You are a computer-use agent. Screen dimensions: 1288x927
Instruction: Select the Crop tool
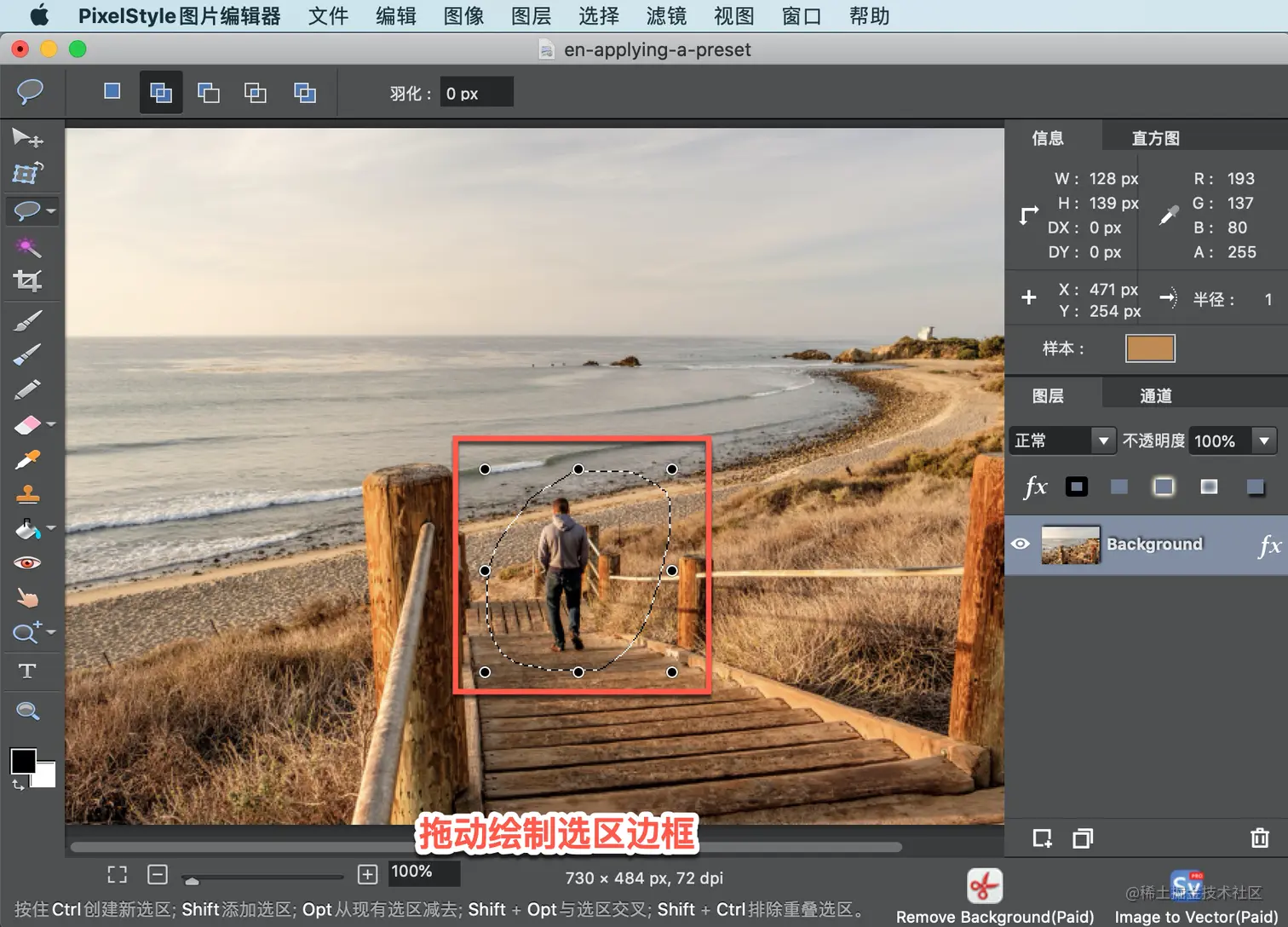[27, 281]
